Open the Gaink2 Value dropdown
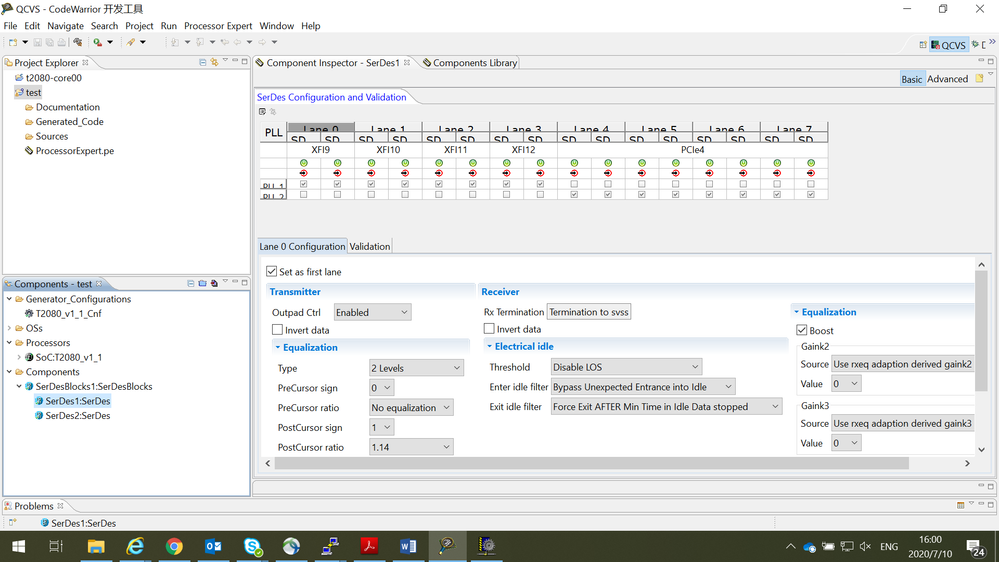Image resolution: width=999 pixels, height=562 pixels. [846, 384]
